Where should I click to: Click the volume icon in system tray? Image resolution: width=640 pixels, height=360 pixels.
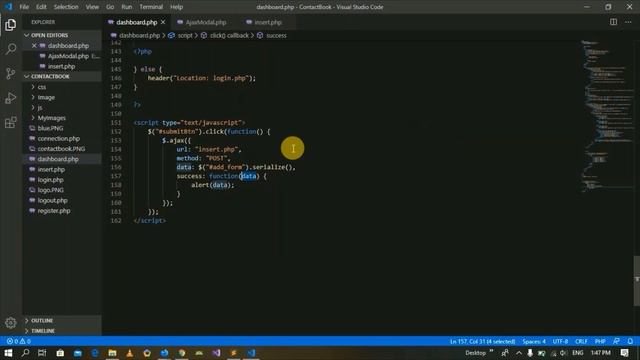point(563,353)
